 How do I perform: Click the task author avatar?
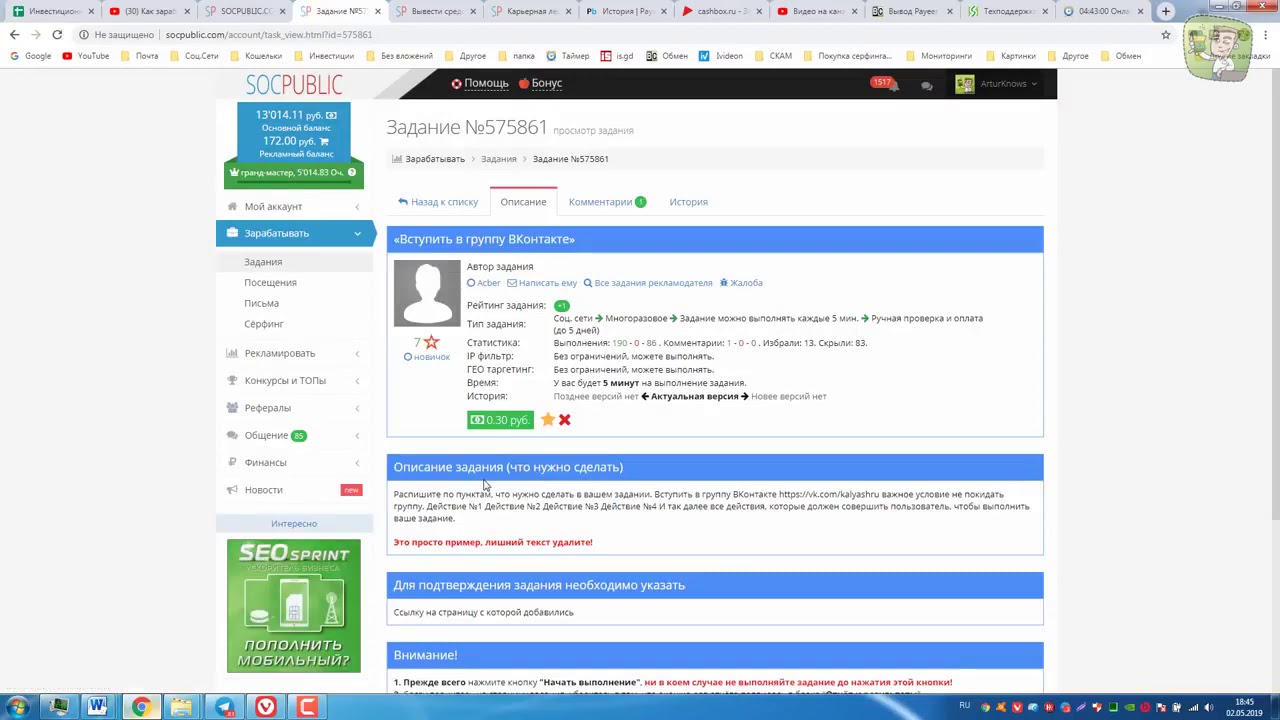tap(427, 293)
